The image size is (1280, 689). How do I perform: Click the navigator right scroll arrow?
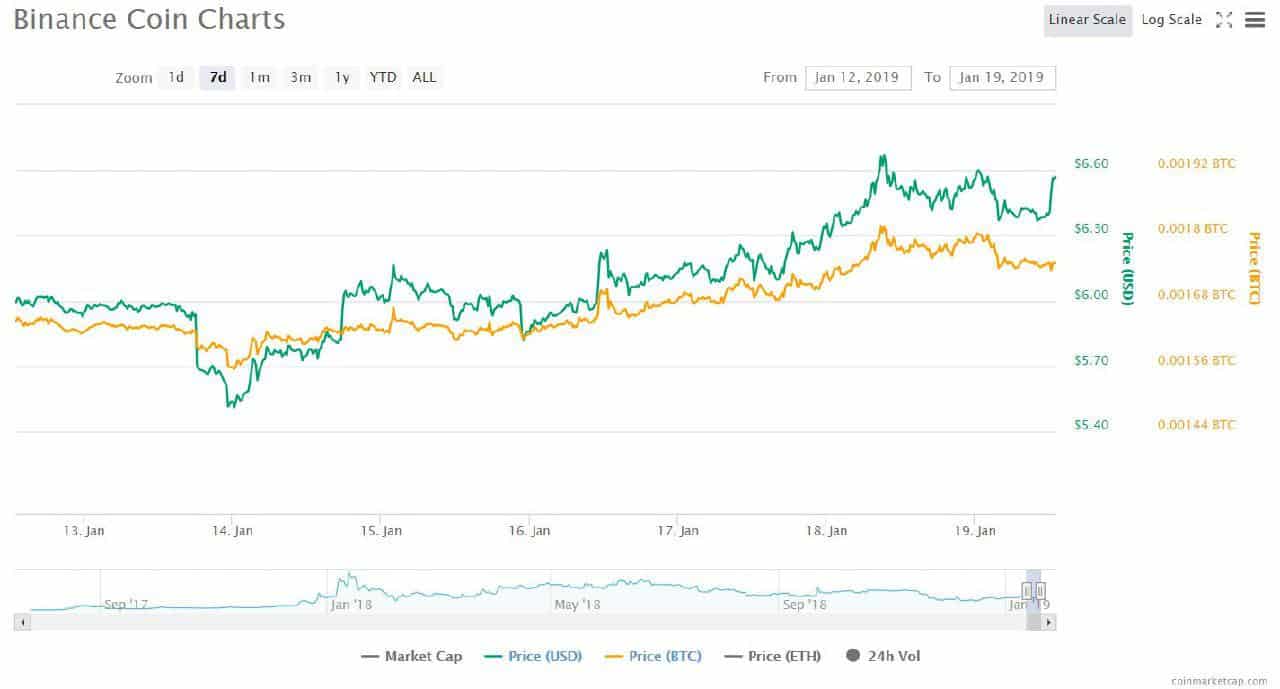coord(1048,622)
